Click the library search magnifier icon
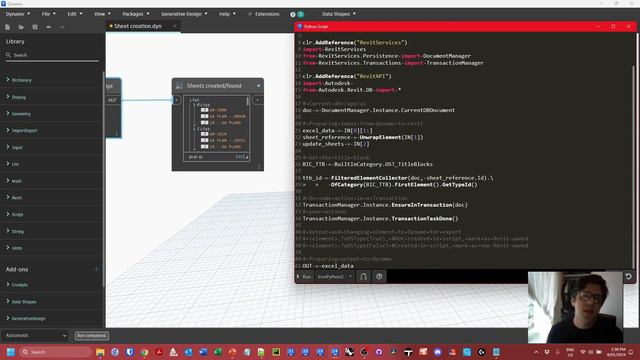 click(x=8, y=55)
